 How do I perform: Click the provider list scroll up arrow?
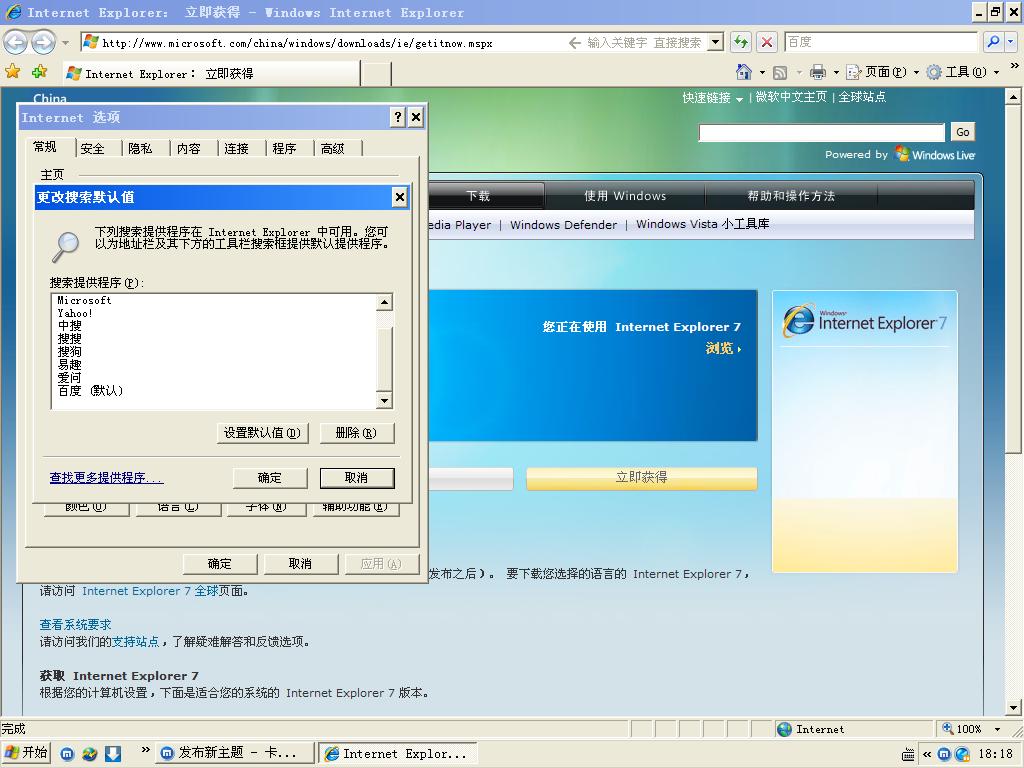[x=385, y=302]
